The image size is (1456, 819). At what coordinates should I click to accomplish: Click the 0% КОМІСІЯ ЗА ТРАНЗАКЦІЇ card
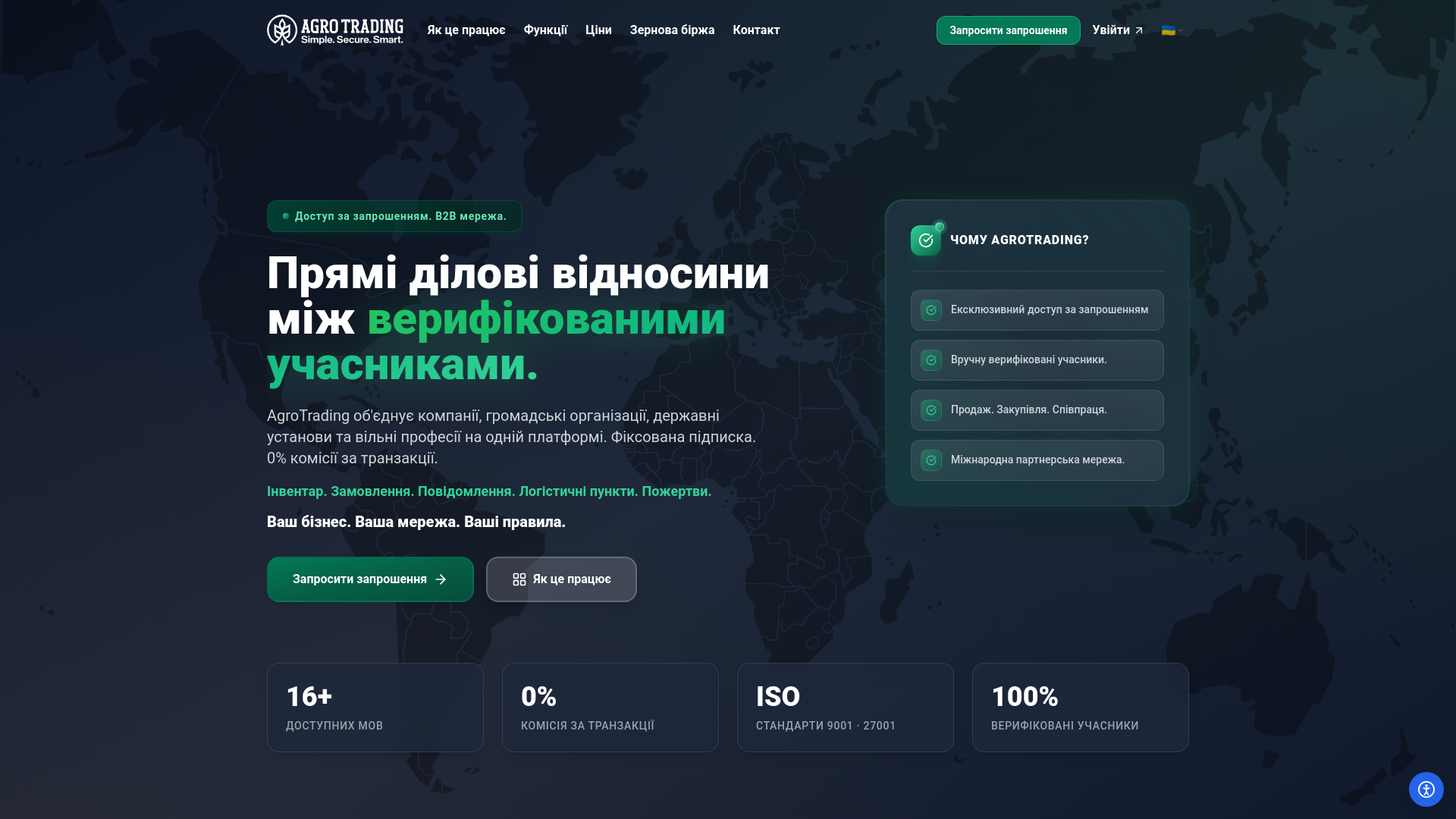pos(610,708)
